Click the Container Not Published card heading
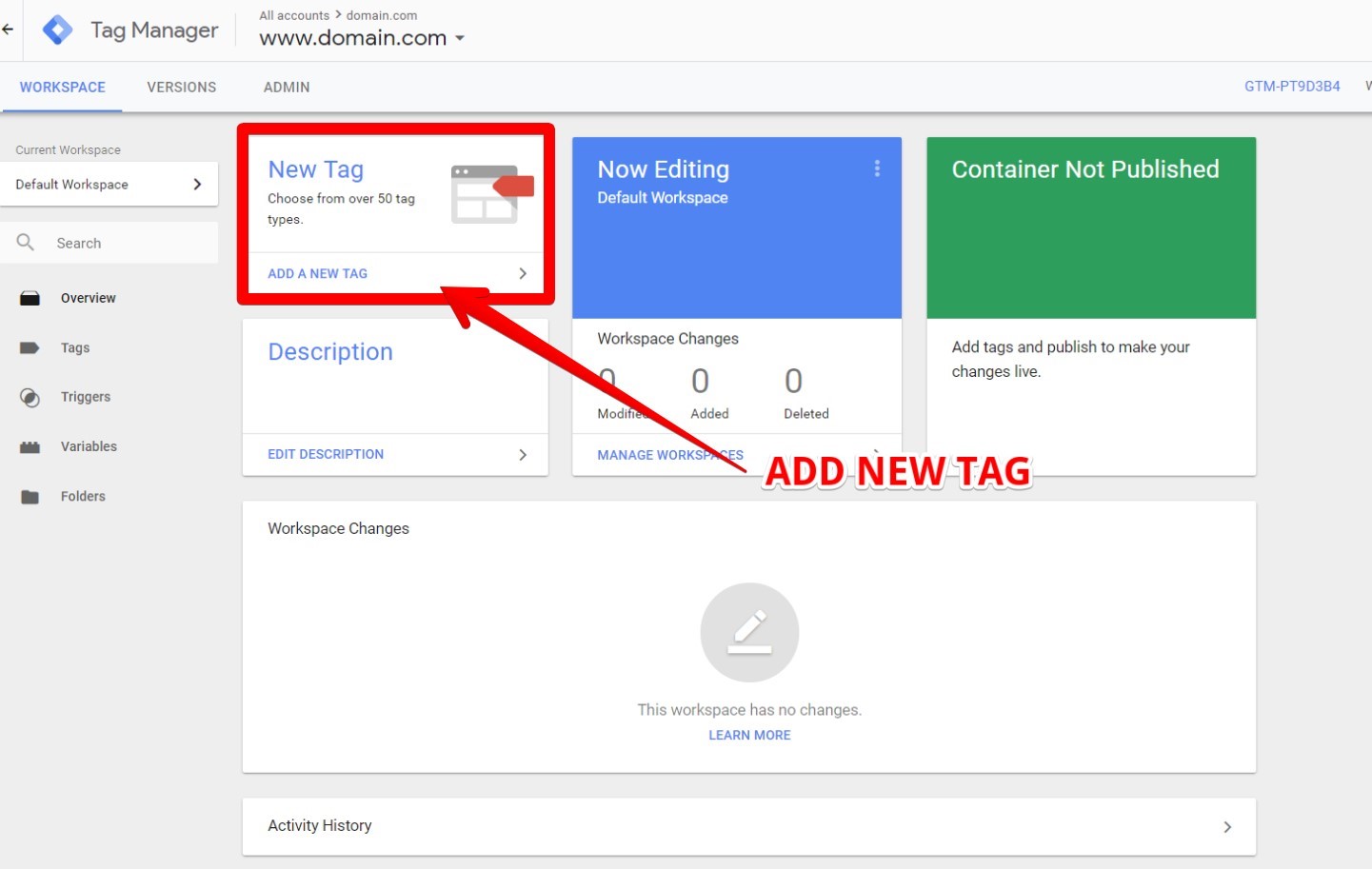Viewport: 1372px width, 869px height. (x=1085, y=169)
